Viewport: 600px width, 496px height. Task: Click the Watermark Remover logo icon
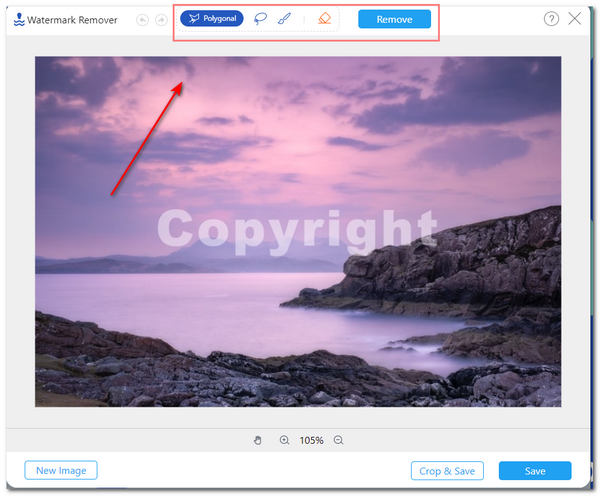[x=19, y=20]
